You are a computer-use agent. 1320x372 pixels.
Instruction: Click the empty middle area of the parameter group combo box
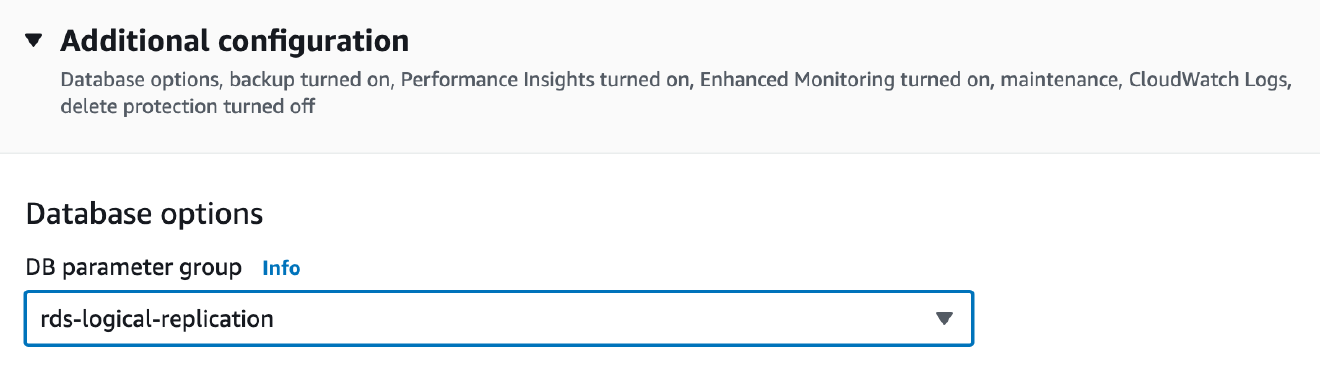(600, 319)
